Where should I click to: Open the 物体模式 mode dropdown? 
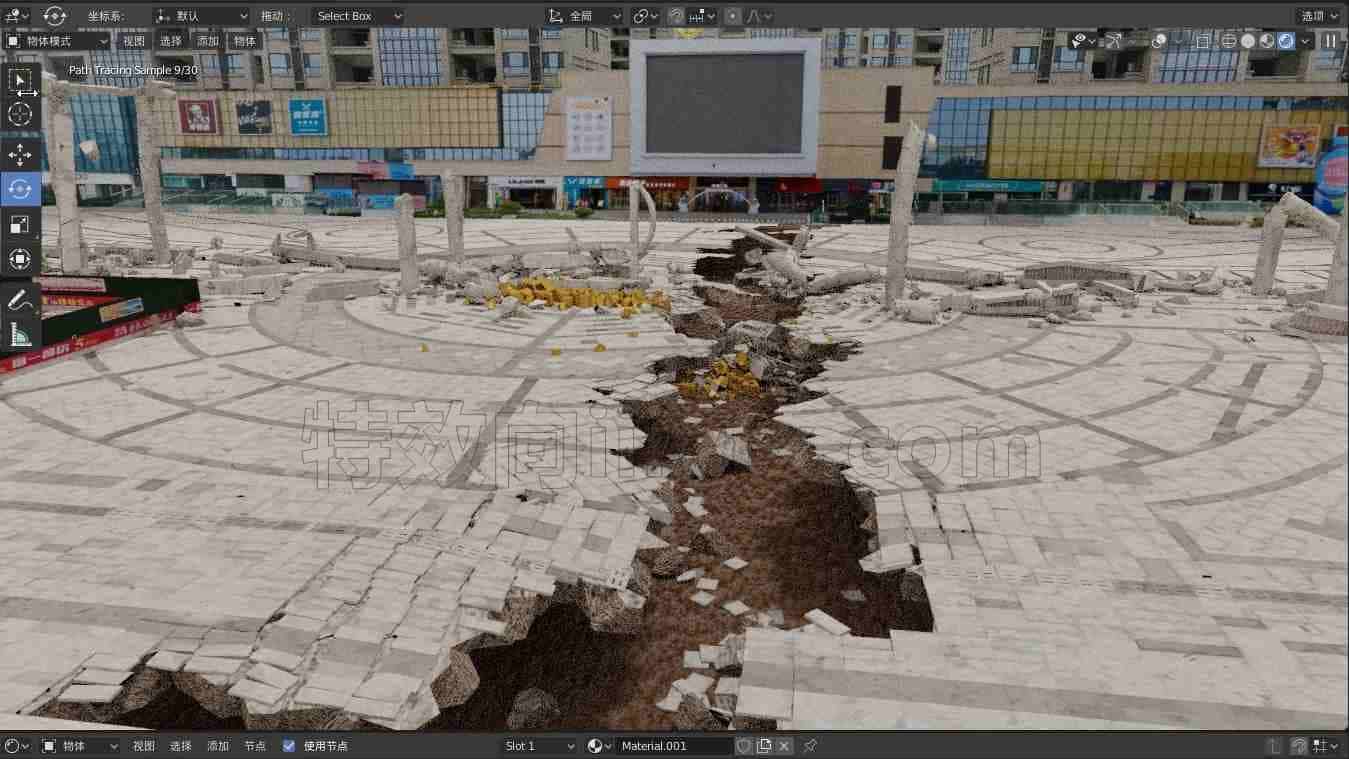[x=56, y=41]
